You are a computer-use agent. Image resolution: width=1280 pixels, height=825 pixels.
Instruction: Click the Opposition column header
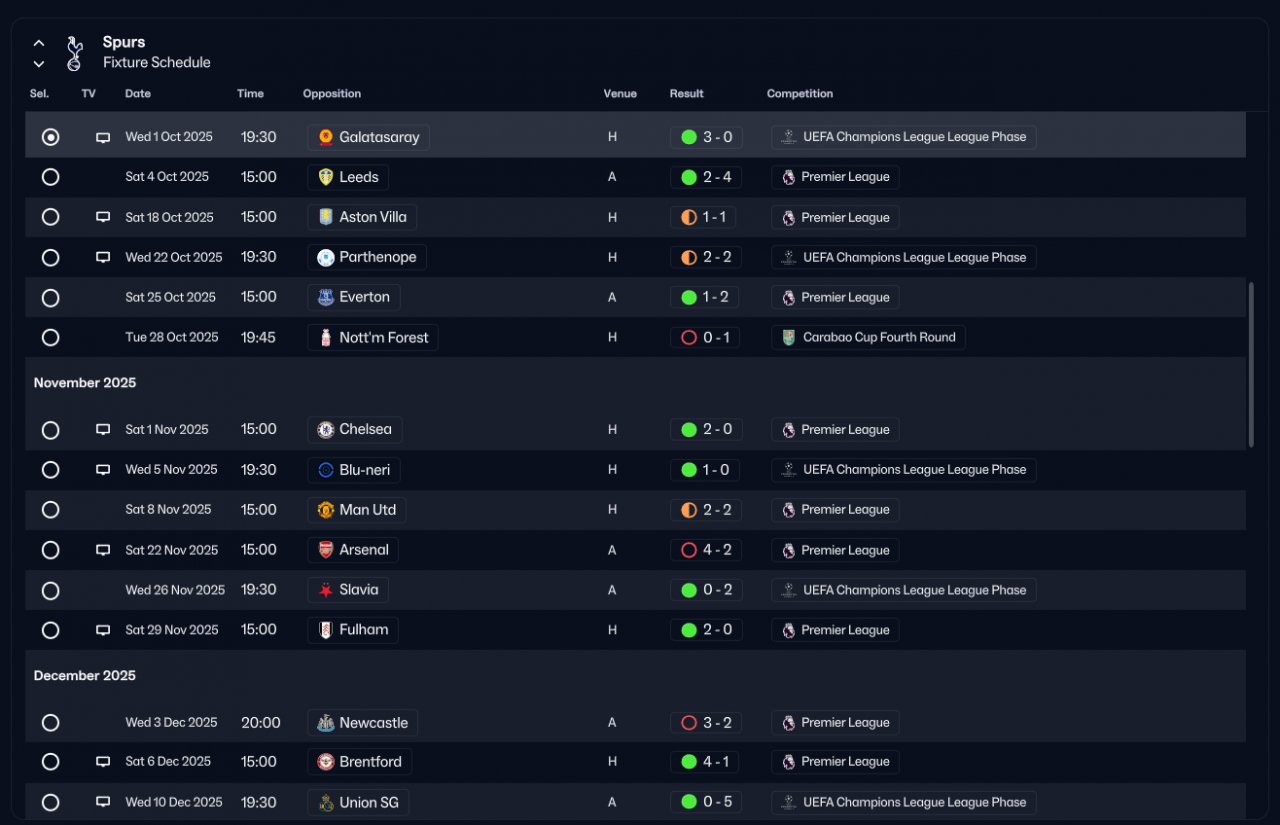point(332,94)
